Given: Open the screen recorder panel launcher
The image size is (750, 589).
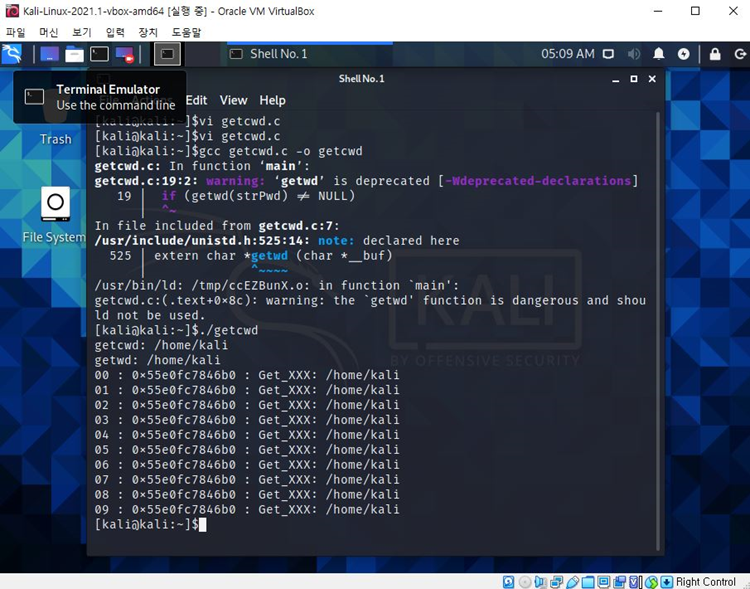Looking at the screenshot, I should [124, 54].
